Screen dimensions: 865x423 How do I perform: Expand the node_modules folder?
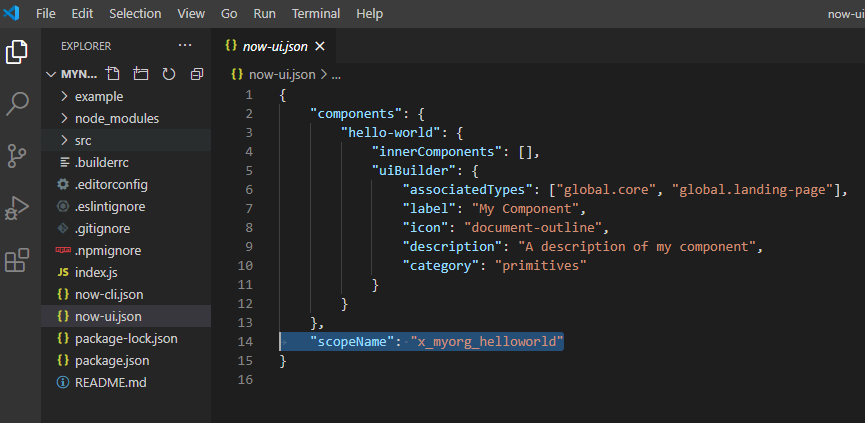(x=116, y=118)
